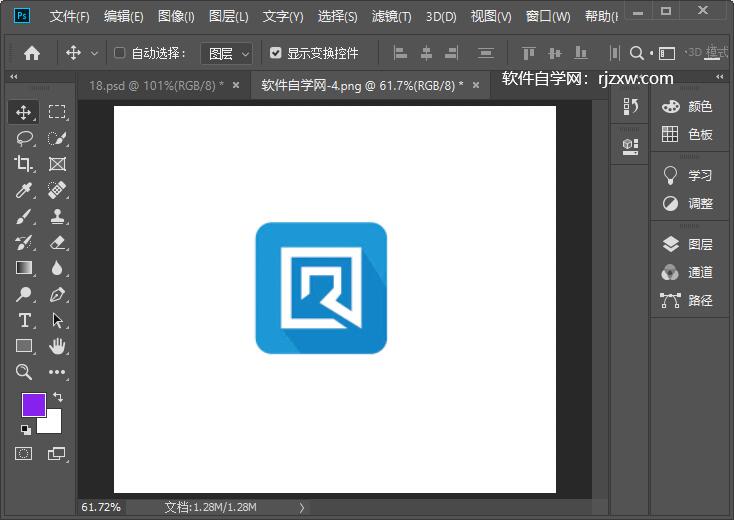Align right edges in options bar
This screenshot has height=520, width=734.
click(x=451, y=53)
